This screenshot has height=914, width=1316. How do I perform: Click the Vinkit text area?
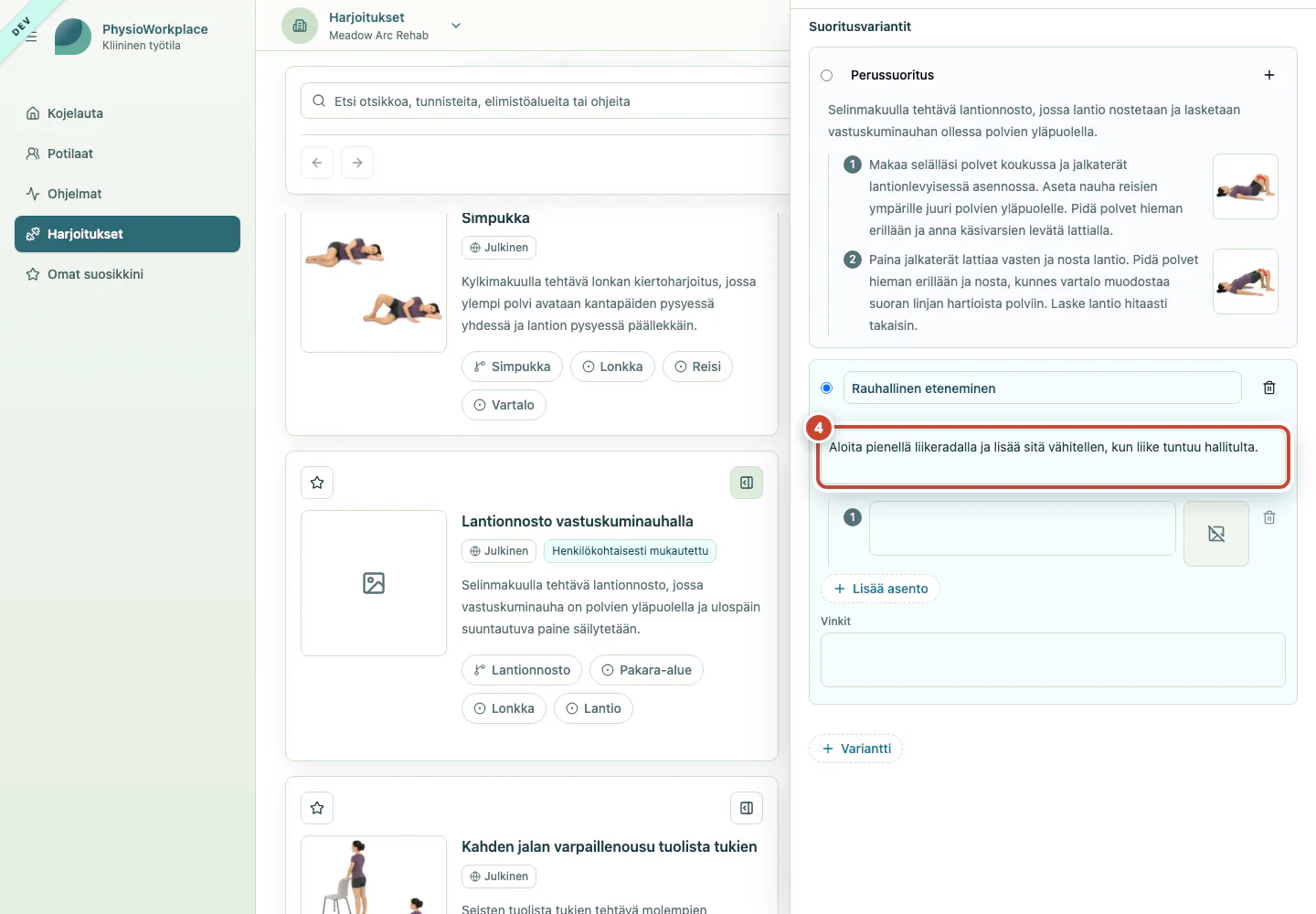click(x=1053, y=660)
